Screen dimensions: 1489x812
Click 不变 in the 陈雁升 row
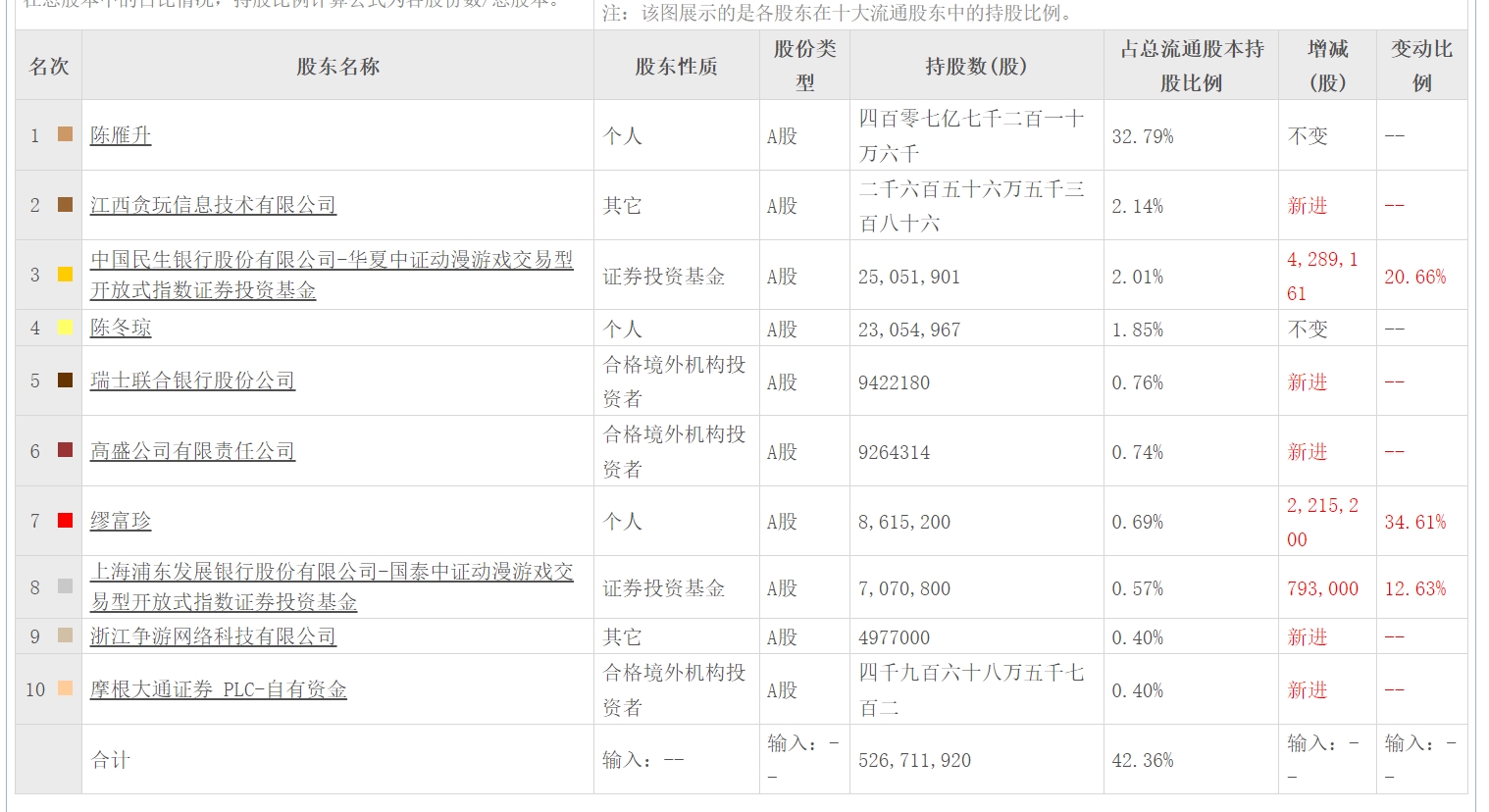click(x=1308, y=135)
